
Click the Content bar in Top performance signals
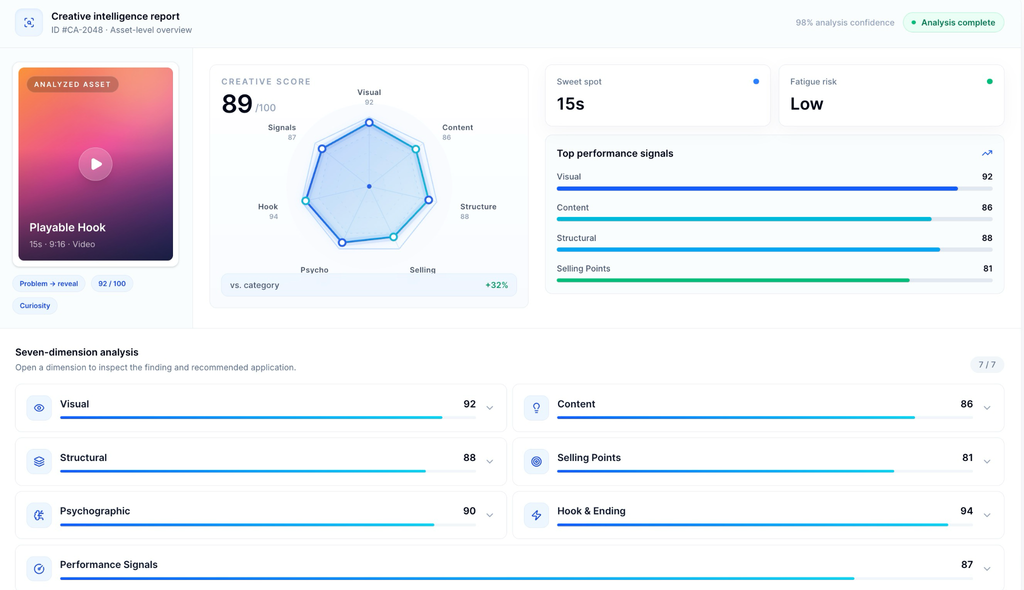pos(775,219)
